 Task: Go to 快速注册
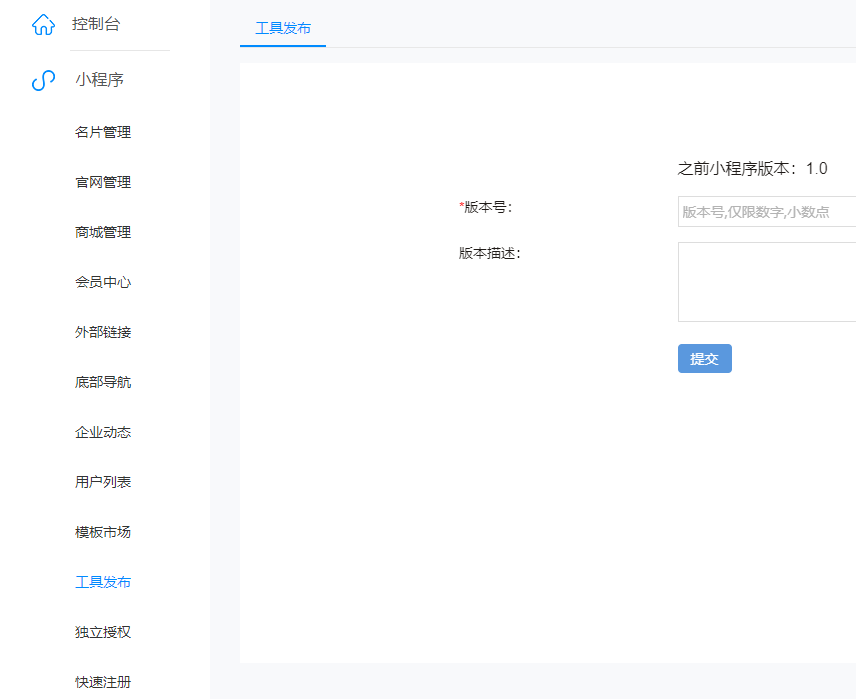103,682
